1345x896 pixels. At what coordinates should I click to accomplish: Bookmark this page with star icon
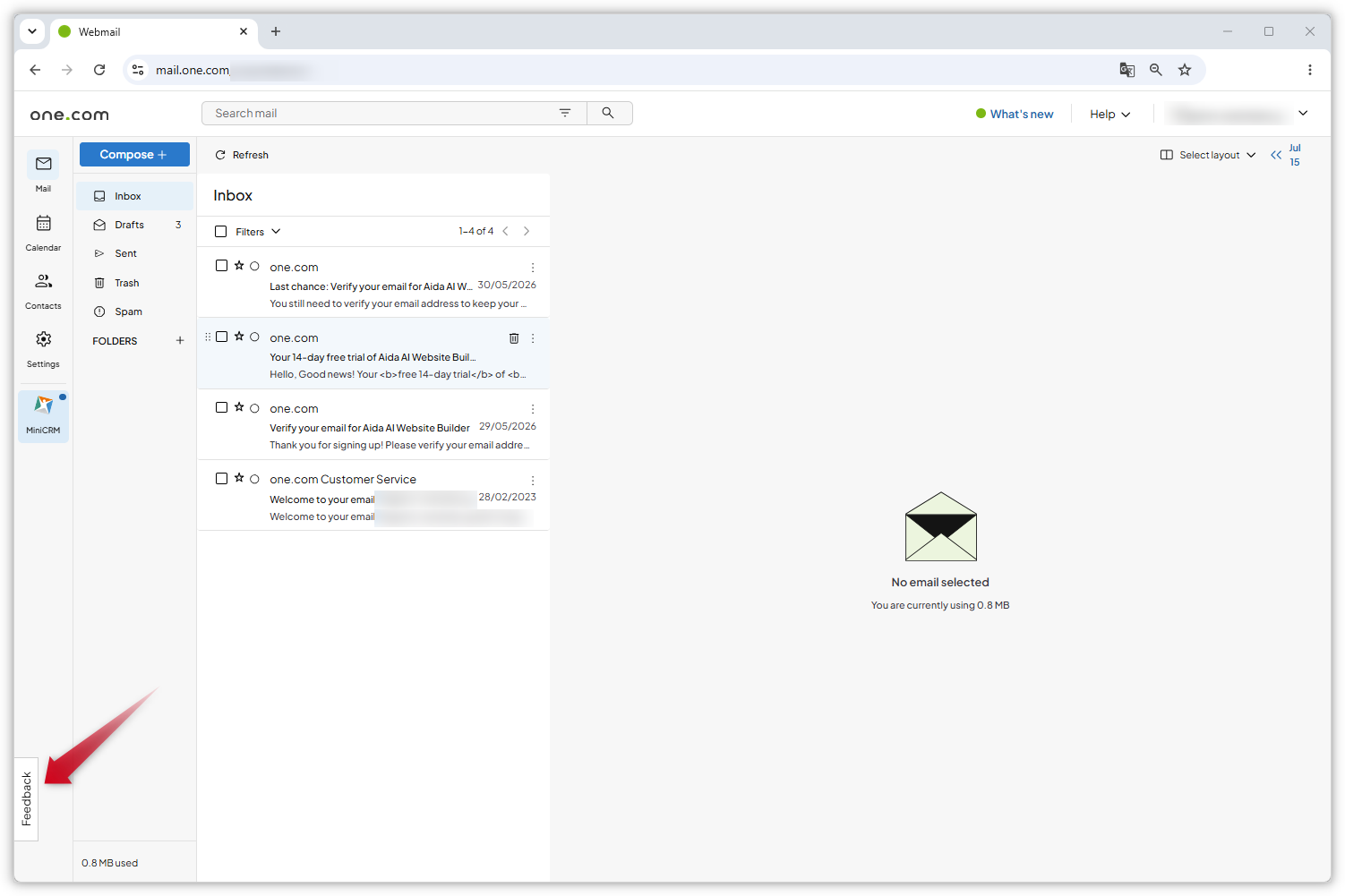[x=1185, y=70]
